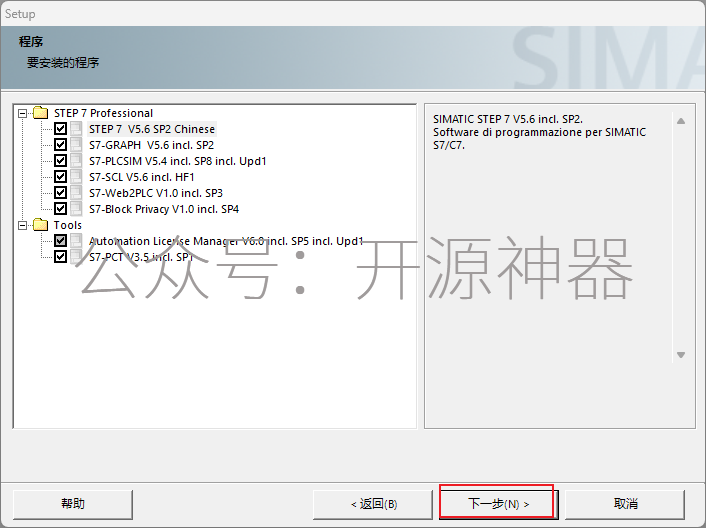Cancel setup with the 取消 button

tap(625, 504)
